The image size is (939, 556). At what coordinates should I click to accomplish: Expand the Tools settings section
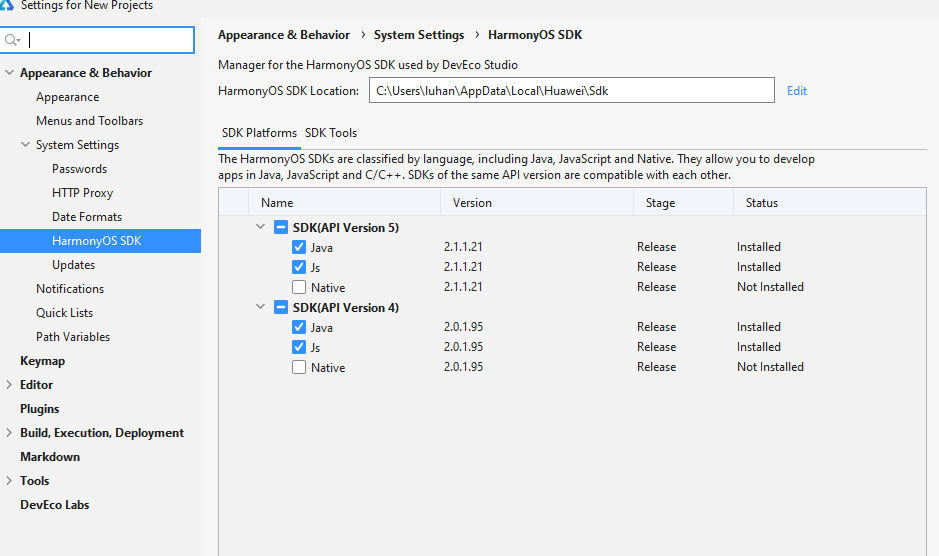click(x=9, y=481)
